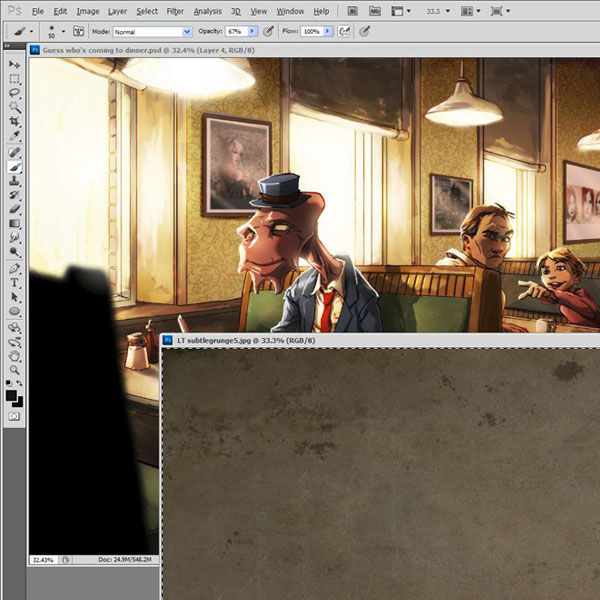The image size is (600, 600).
Task: Swap foreground and background colors
Action: click(x=20, y=383)
